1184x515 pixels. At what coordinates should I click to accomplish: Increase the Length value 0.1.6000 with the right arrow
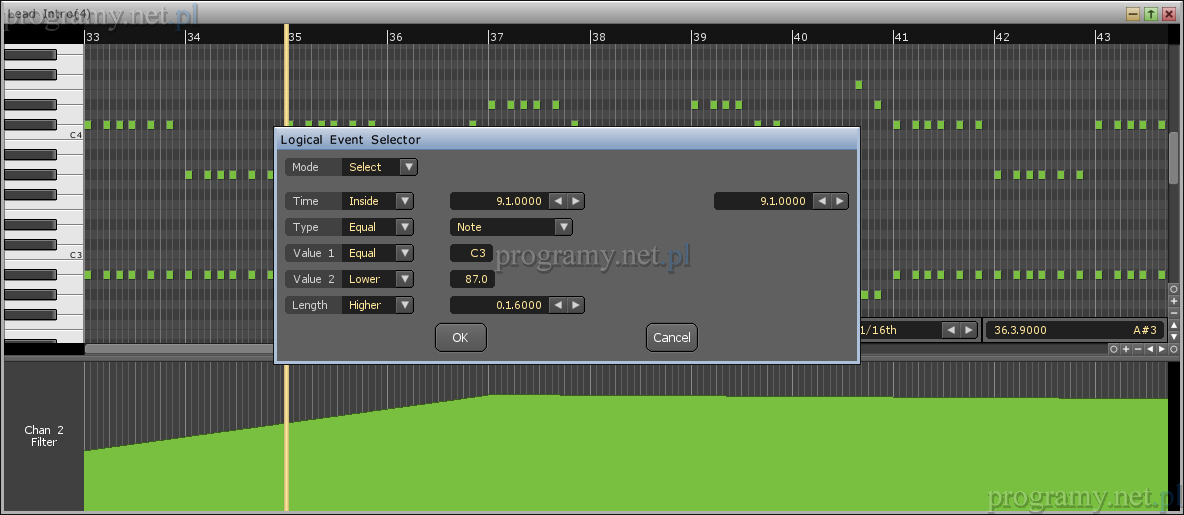pos(576,305)
